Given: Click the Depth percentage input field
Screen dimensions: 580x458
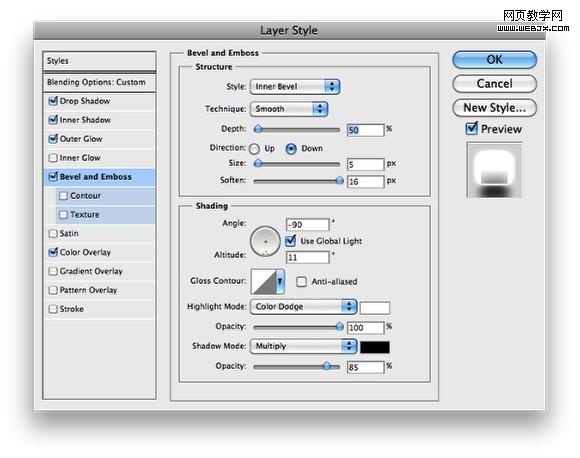Looking at the screenshot, I should 365,130.
